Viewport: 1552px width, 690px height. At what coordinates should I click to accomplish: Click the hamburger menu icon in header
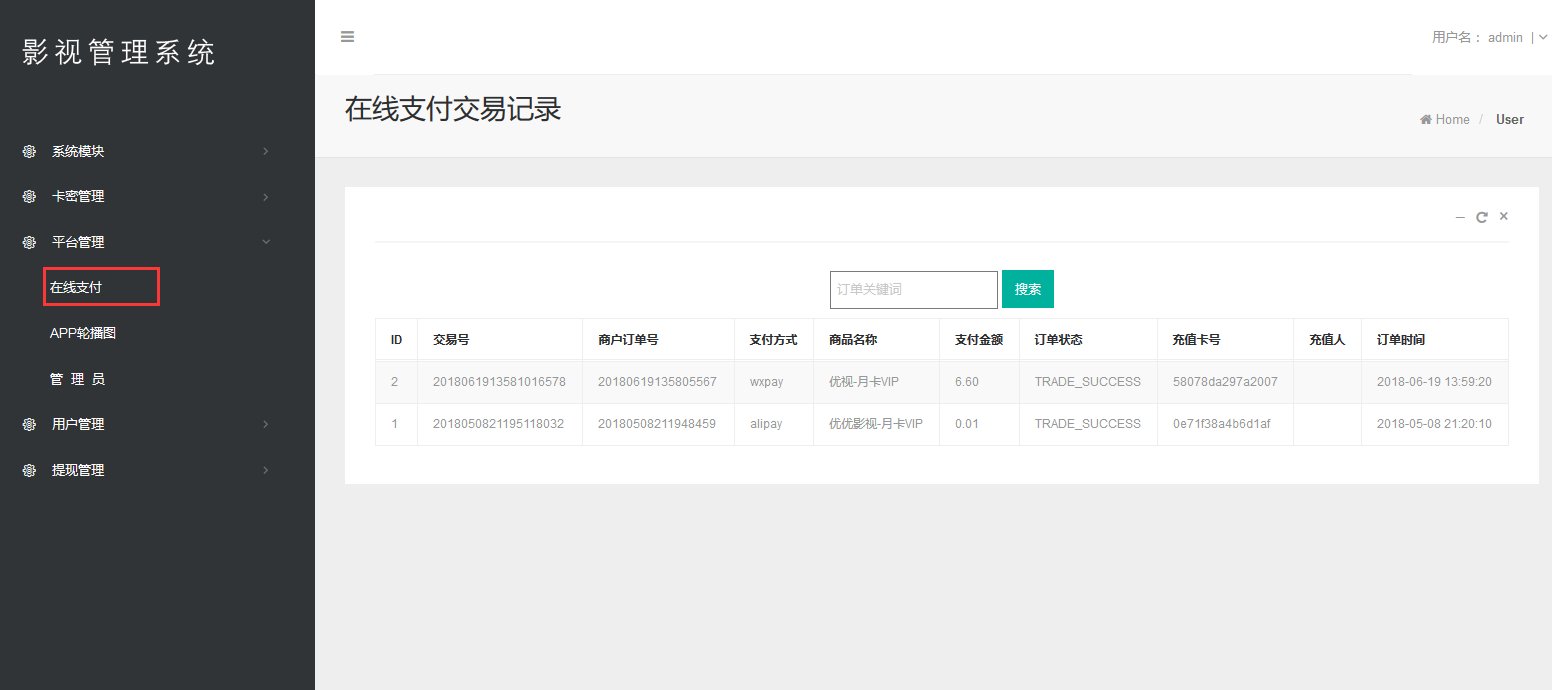347,37
